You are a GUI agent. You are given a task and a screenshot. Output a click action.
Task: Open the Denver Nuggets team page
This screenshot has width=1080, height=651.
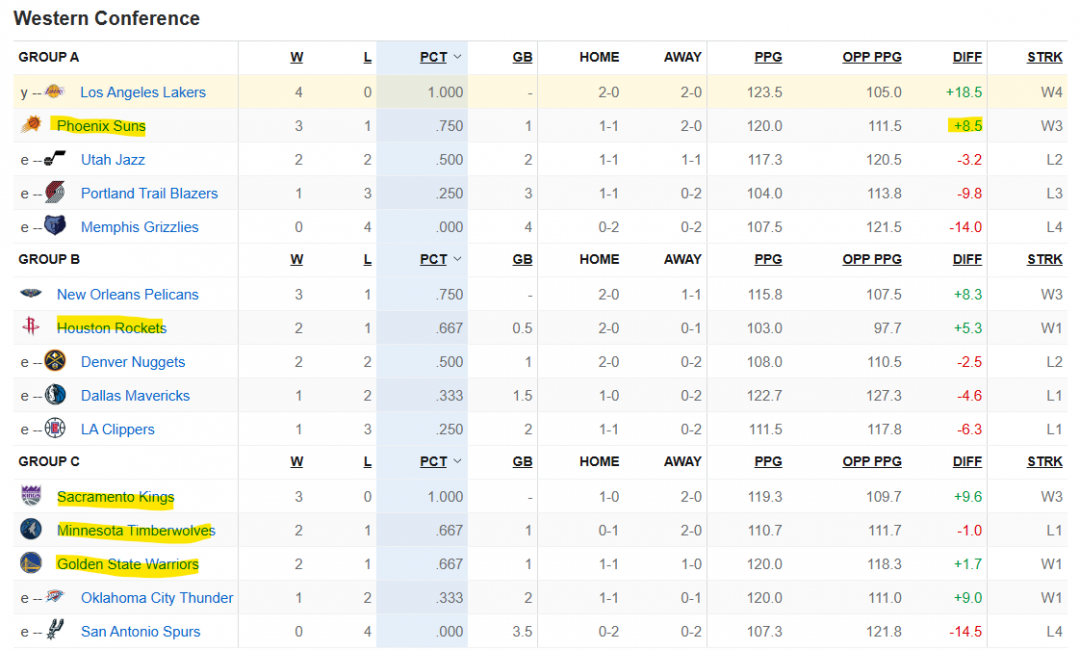pyautogui.click(x=133, y=362)
